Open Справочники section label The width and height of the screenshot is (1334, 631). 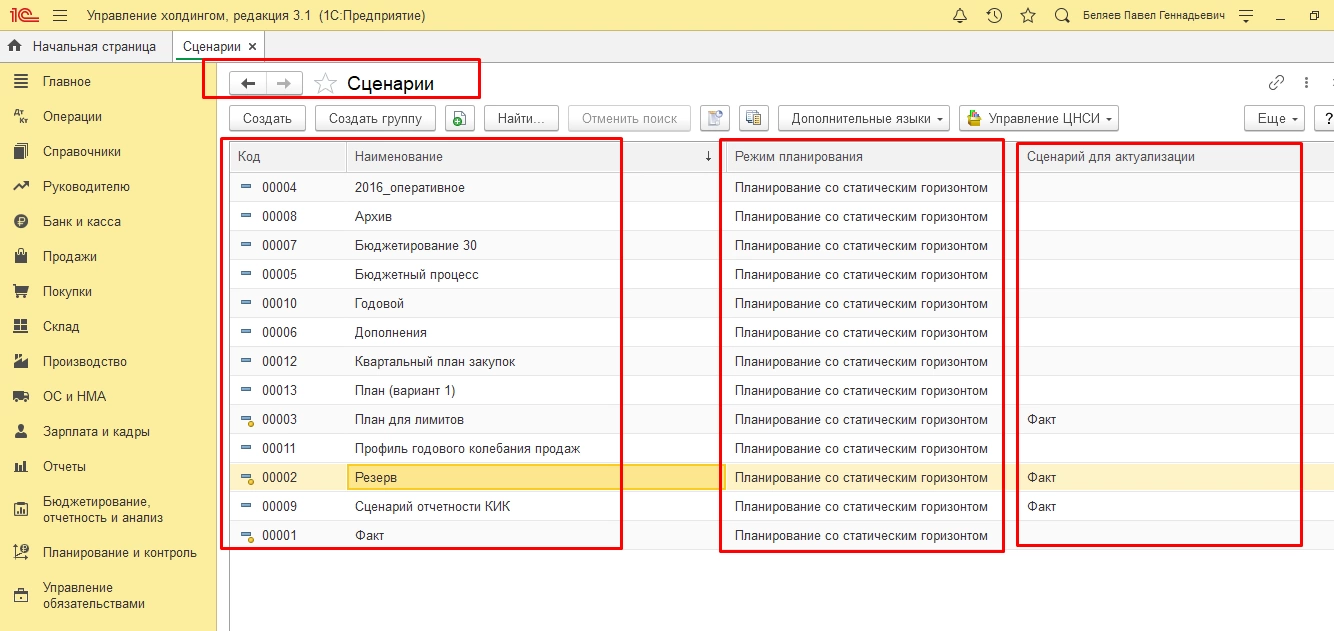[x=82, y=151]
